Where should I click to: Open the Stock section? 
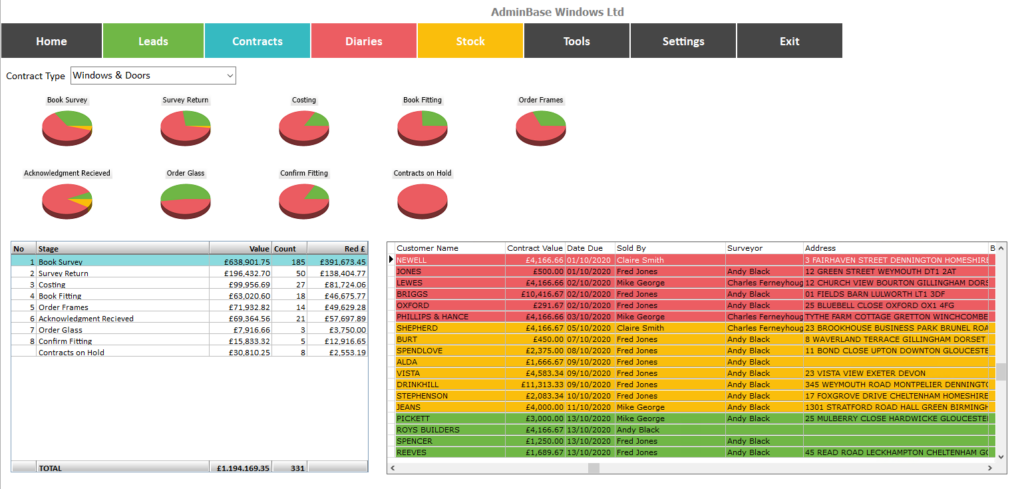tap(470, 41)
